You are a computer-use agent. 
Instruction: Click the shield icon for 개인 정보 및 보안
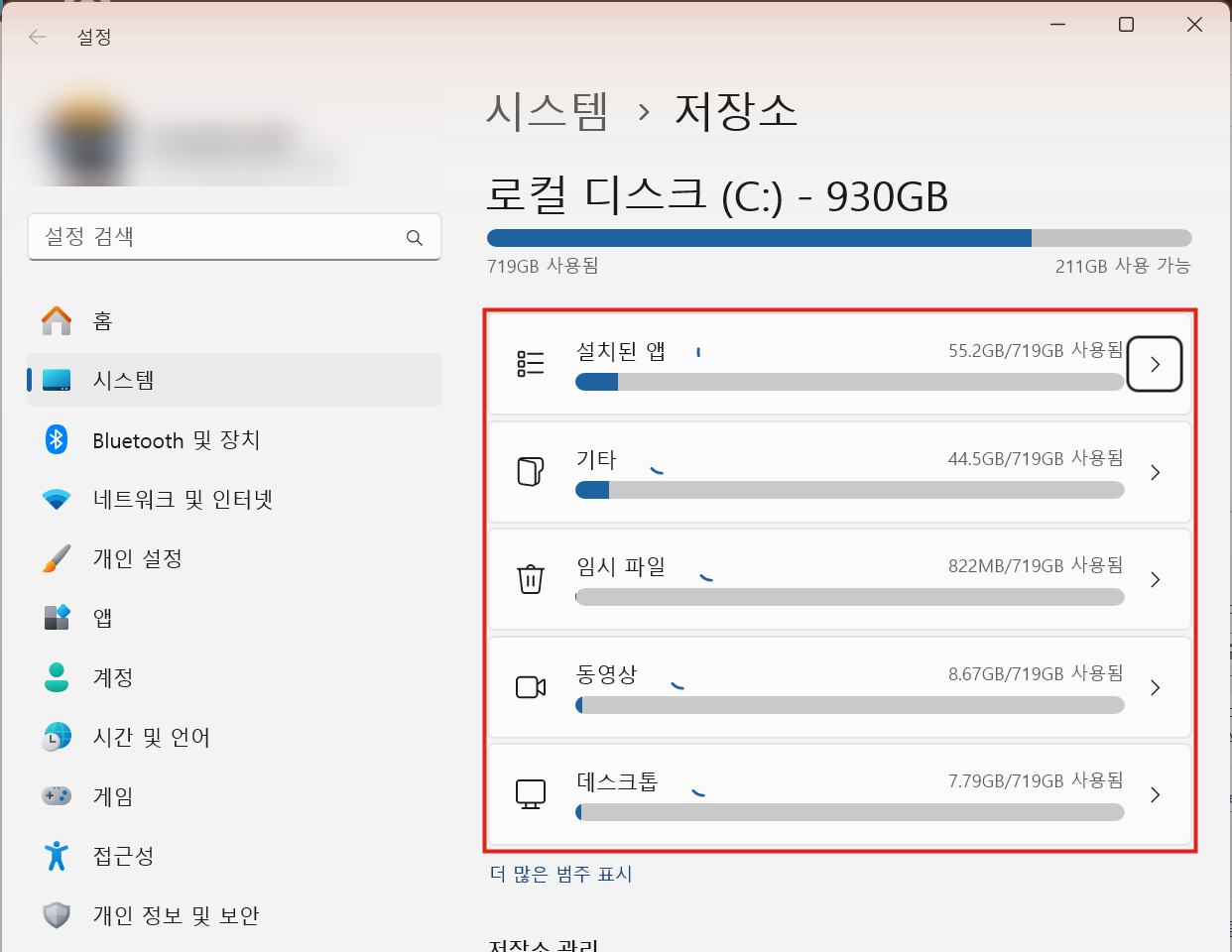pos(57,915)
